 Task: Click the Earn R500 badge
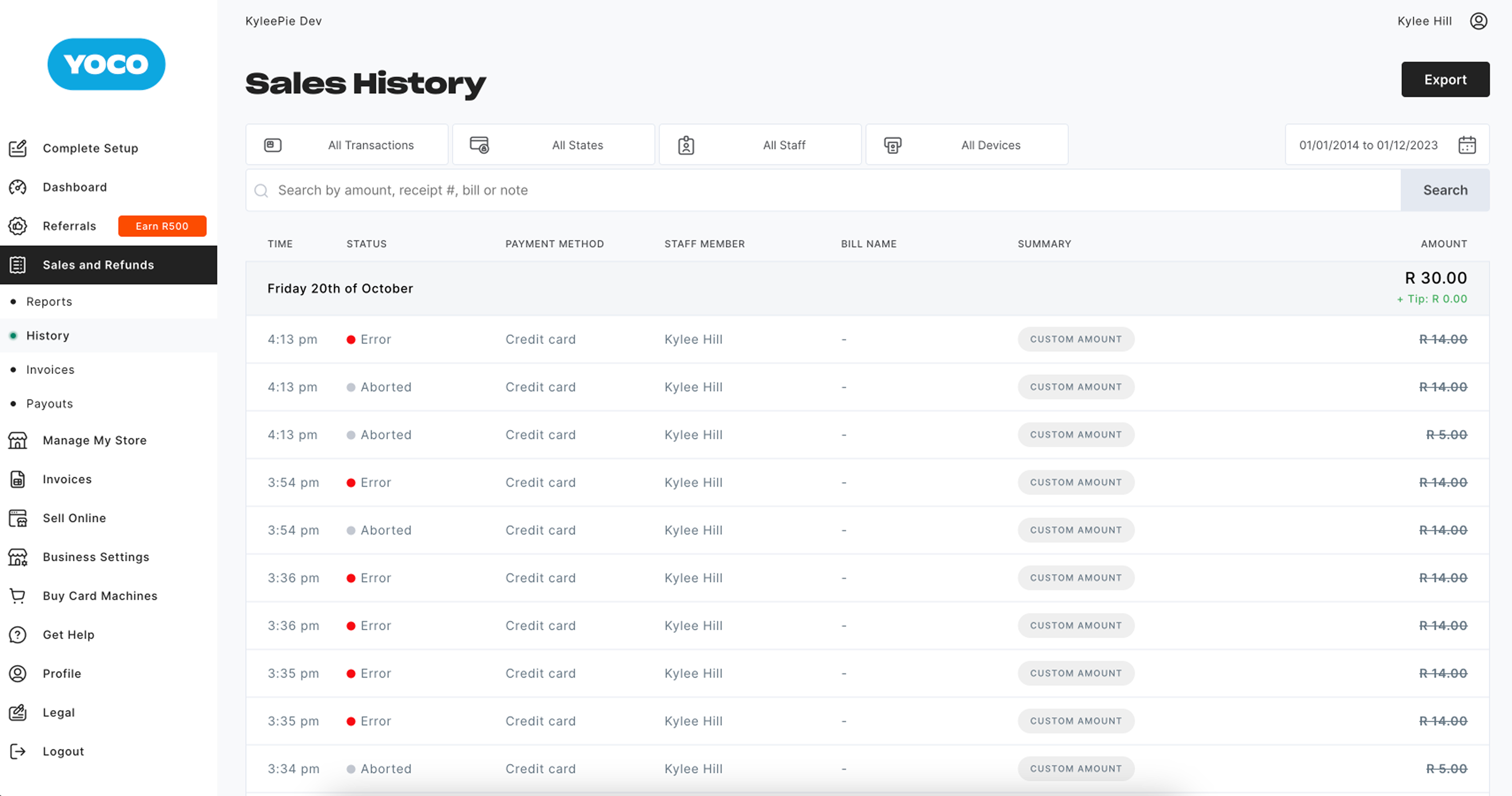coord(162,225)
